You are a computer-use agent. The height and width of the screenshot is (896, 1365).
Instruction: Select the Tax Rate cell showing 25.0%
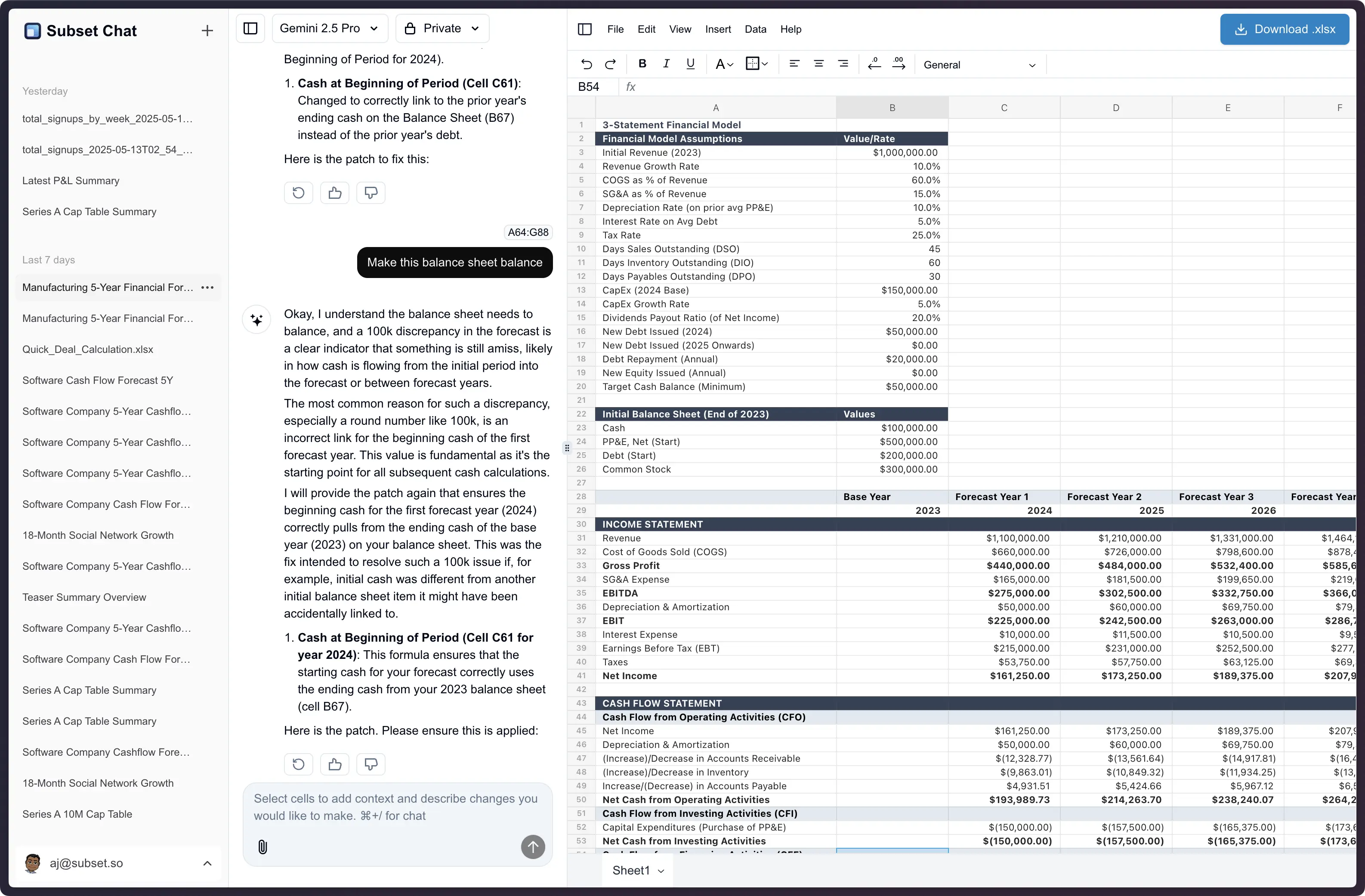click(x=892, y=235)
